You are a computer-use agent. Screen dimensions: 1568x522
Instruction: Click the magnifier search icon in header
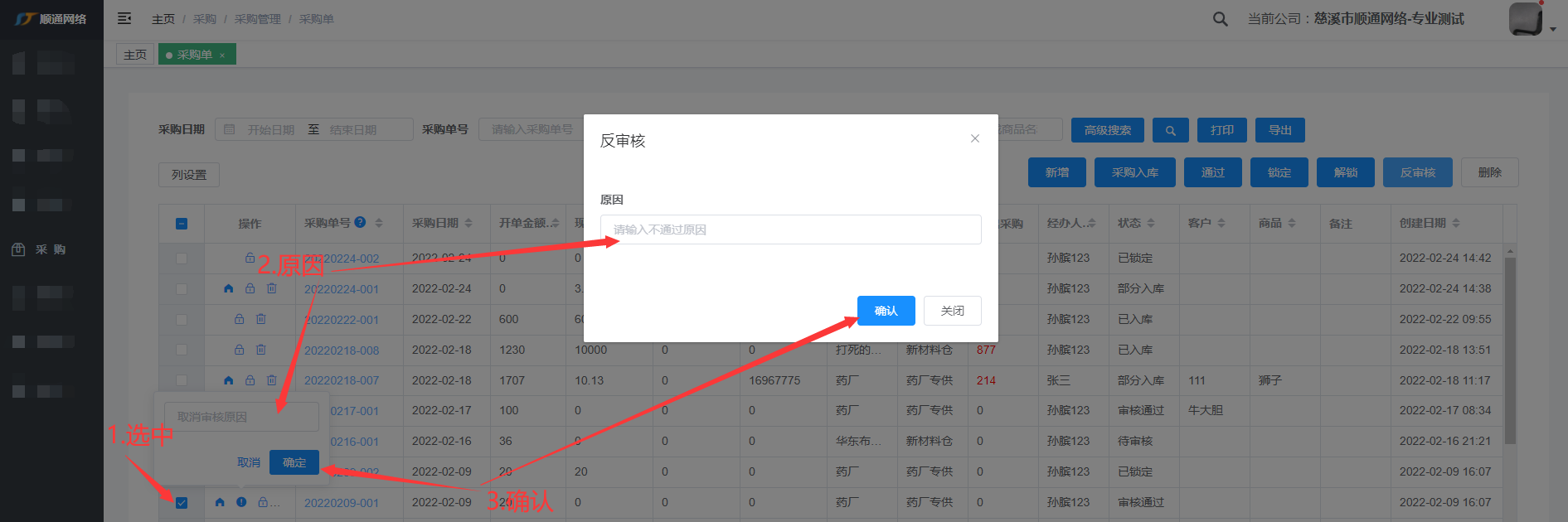[x=1220, y=19]
